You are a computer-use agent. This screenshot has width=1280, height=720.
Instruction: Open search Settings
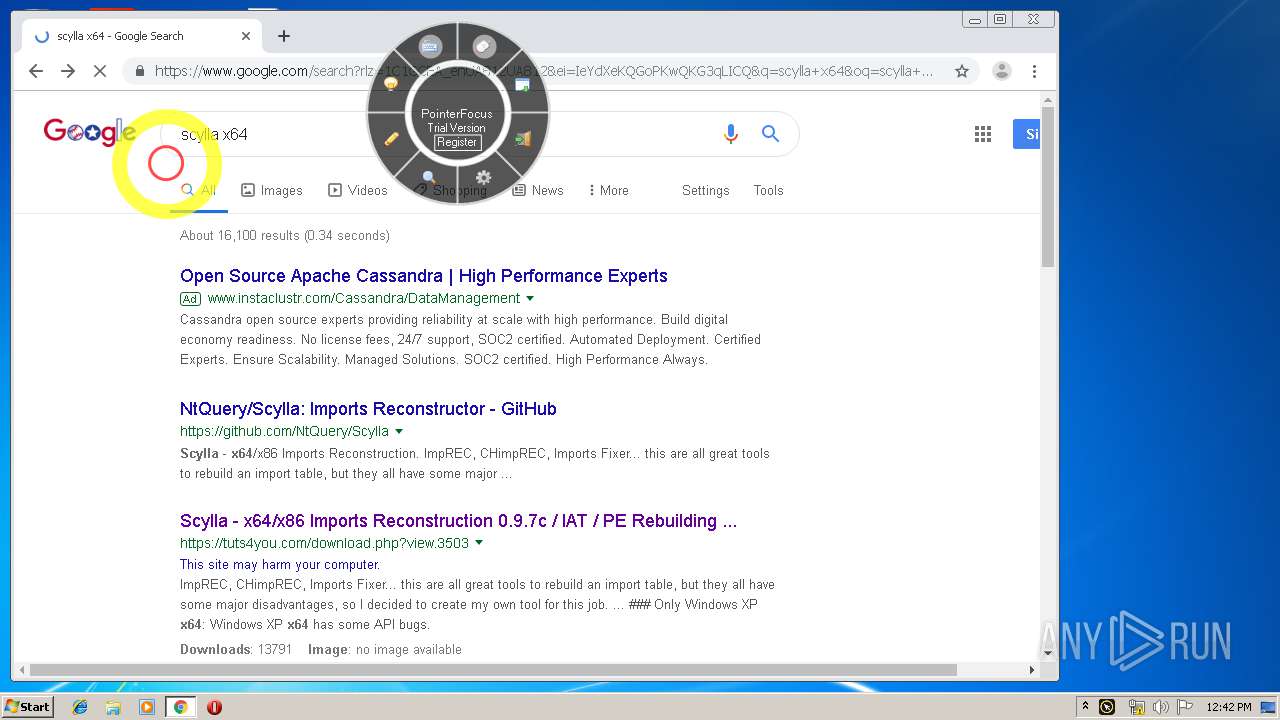(706, 190)
